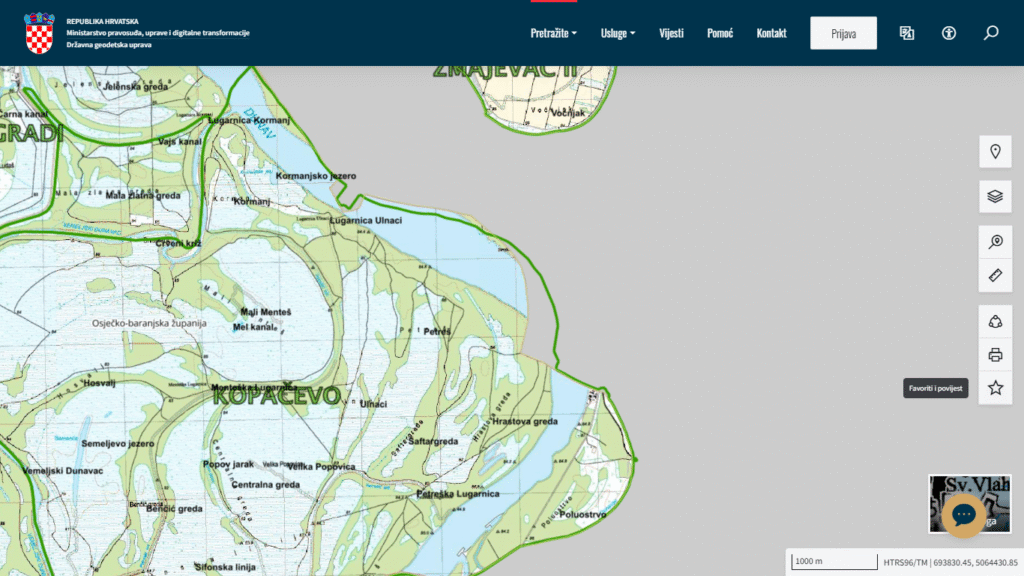The image size is (1024, 576).
Task: Expand the Pretražite dropdown menu
Action: tap(553, 33)
